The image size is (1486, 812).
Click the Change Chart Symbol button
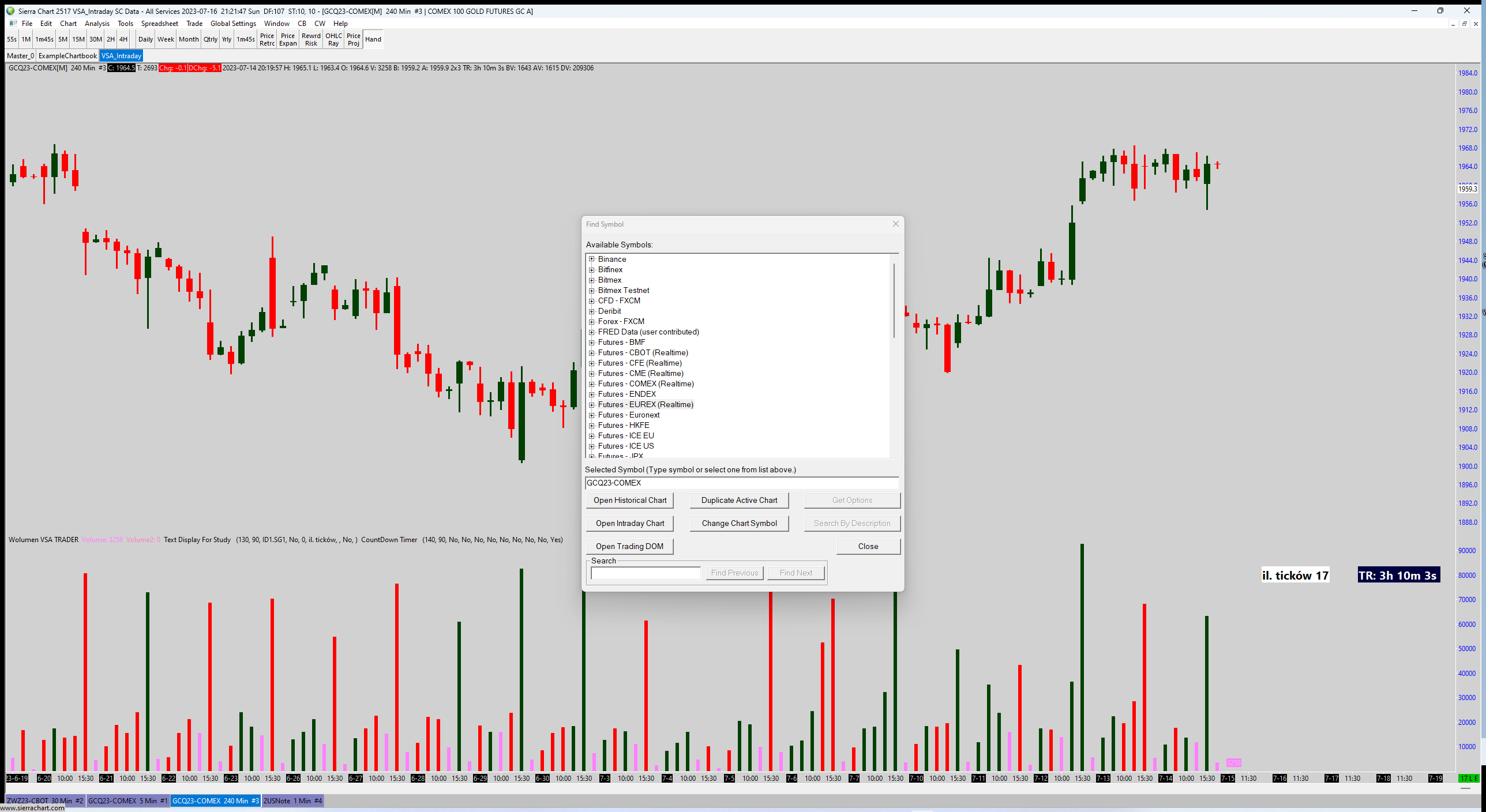[x=739, y=523]
